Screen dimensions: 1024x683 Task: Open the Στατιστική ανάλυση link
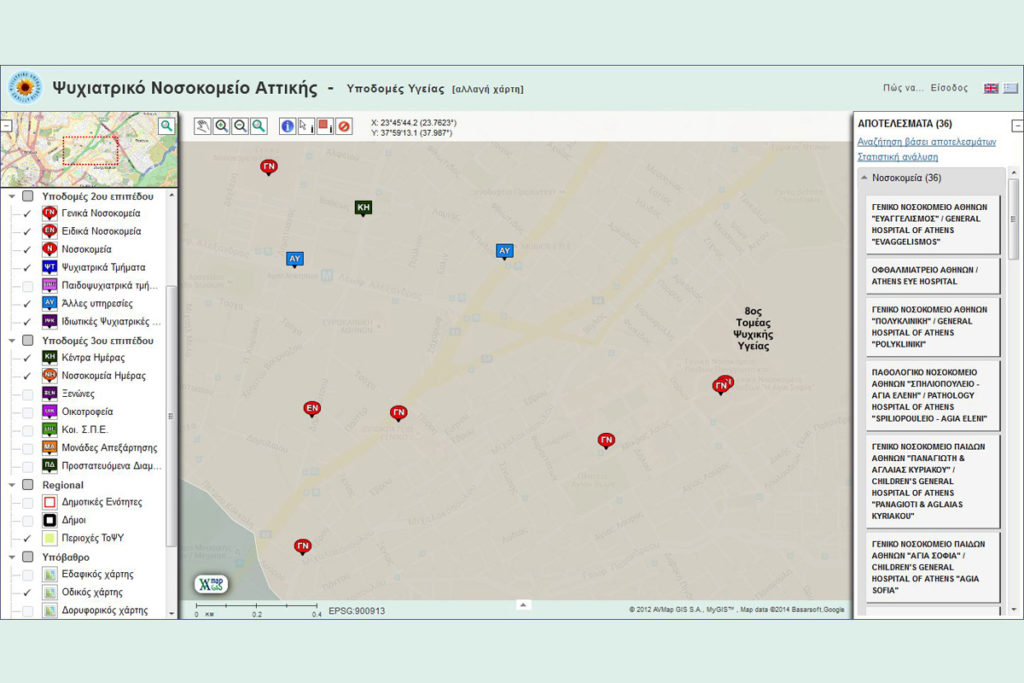coord(897,157)
